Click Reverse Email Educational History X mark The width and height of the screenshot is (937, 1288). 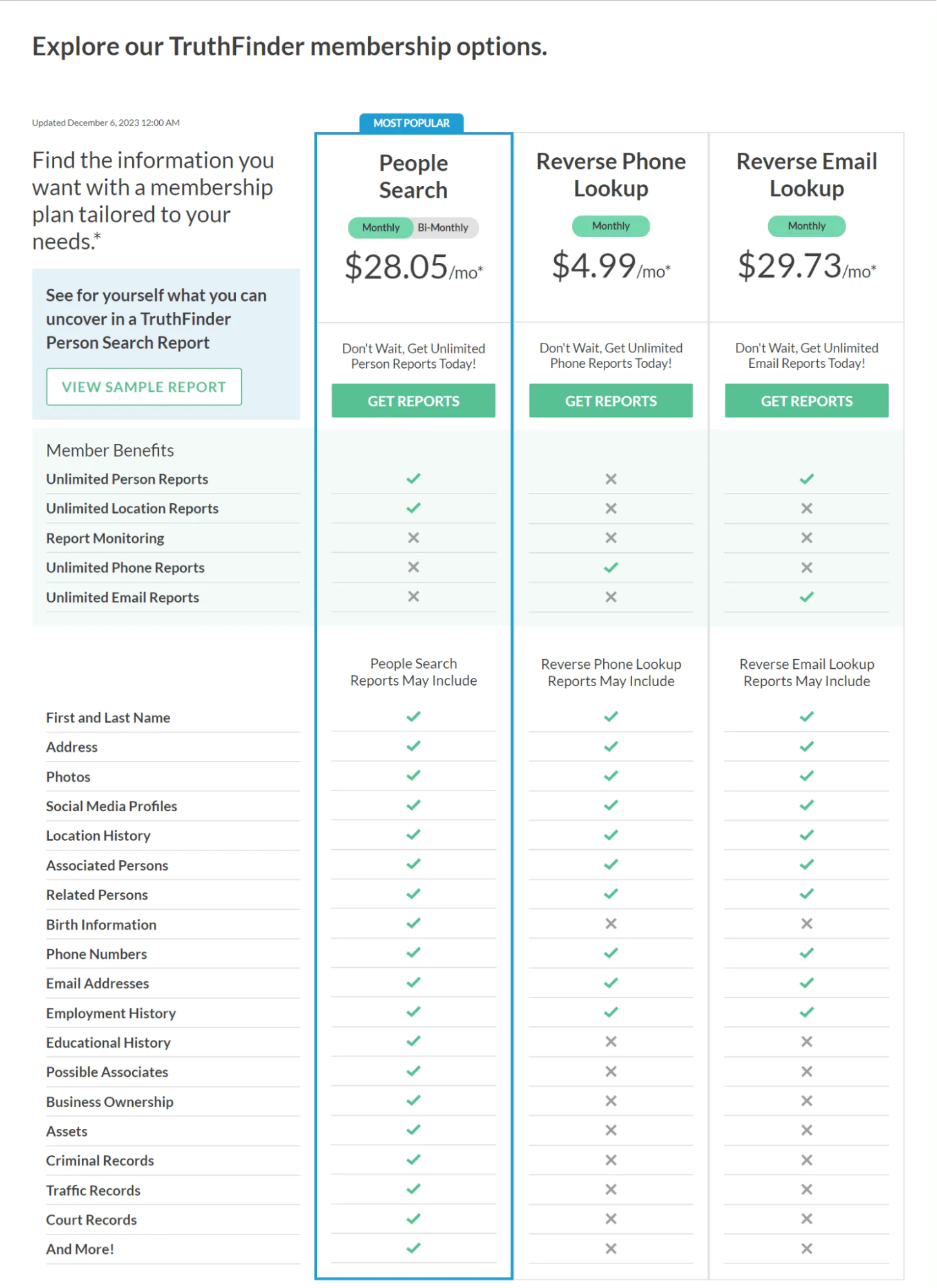(806, 1042)
